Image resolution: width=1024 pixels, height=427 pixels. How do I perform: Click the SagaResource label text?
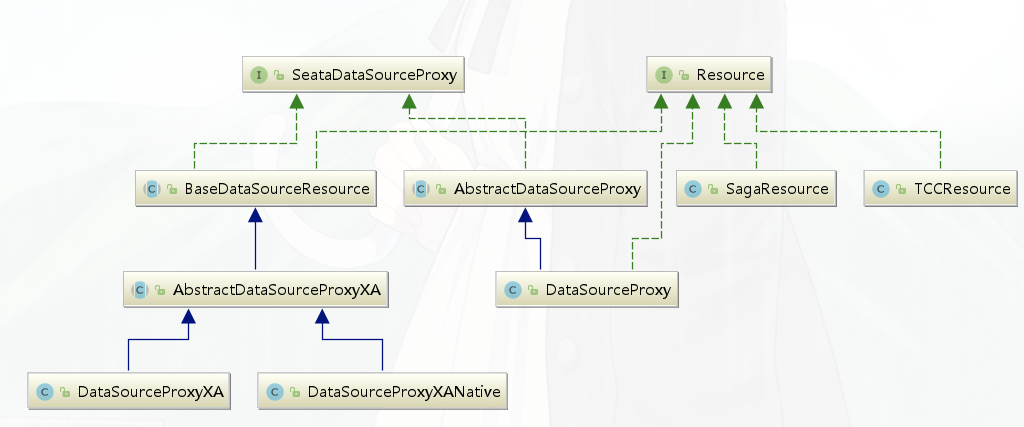(x=777, y=189)
